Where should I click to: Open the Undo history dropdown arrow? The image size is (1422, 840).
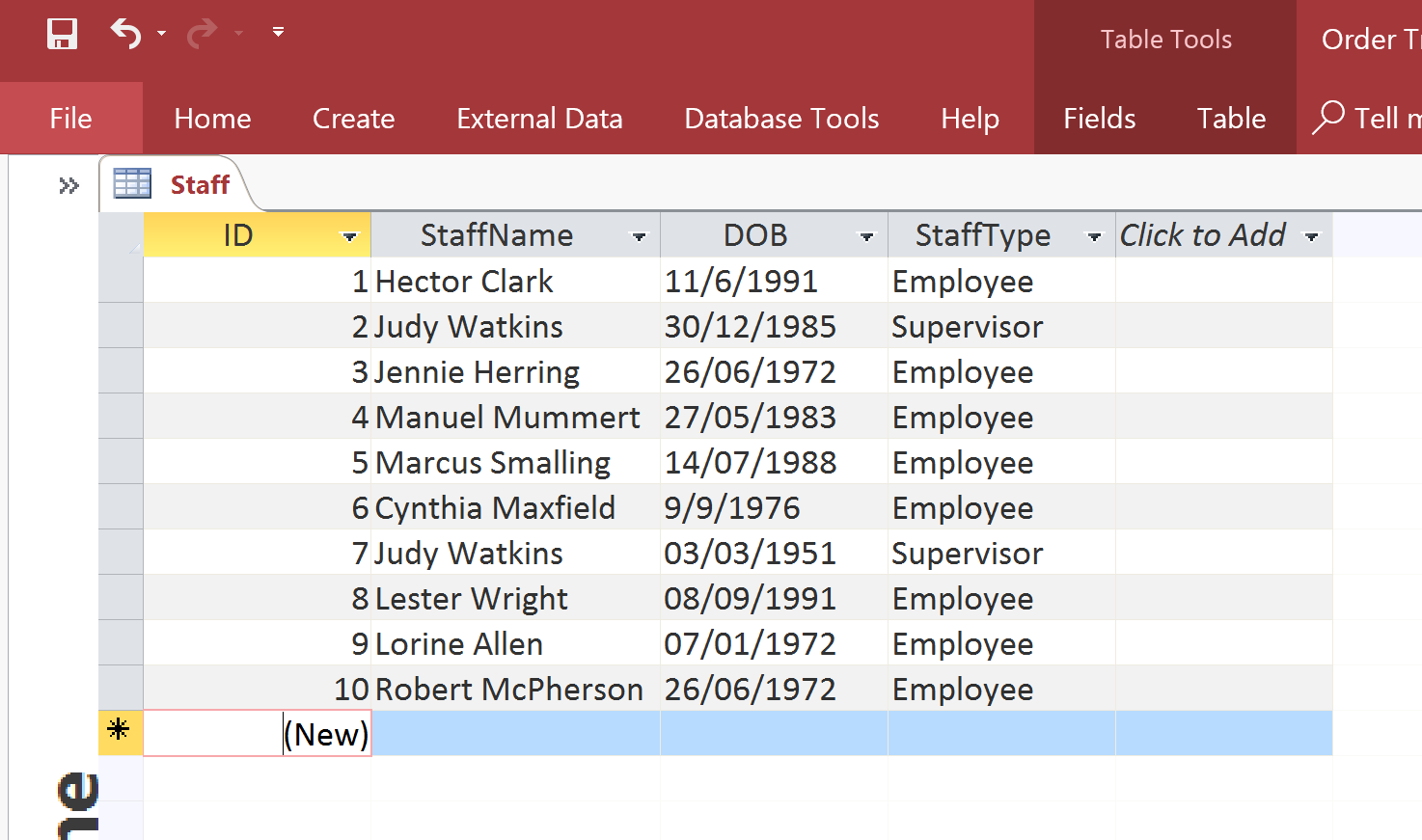tap(161, 34)
